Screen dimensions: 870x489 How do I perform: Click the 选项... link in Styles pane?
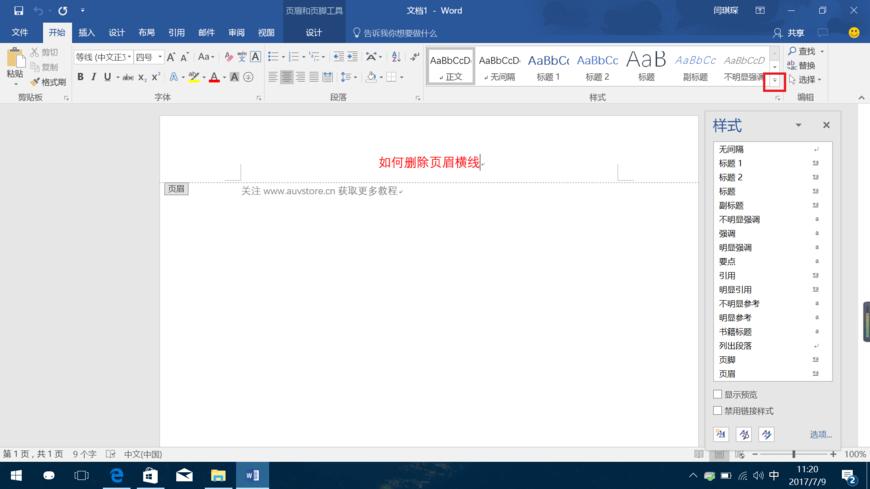(820, 435)
